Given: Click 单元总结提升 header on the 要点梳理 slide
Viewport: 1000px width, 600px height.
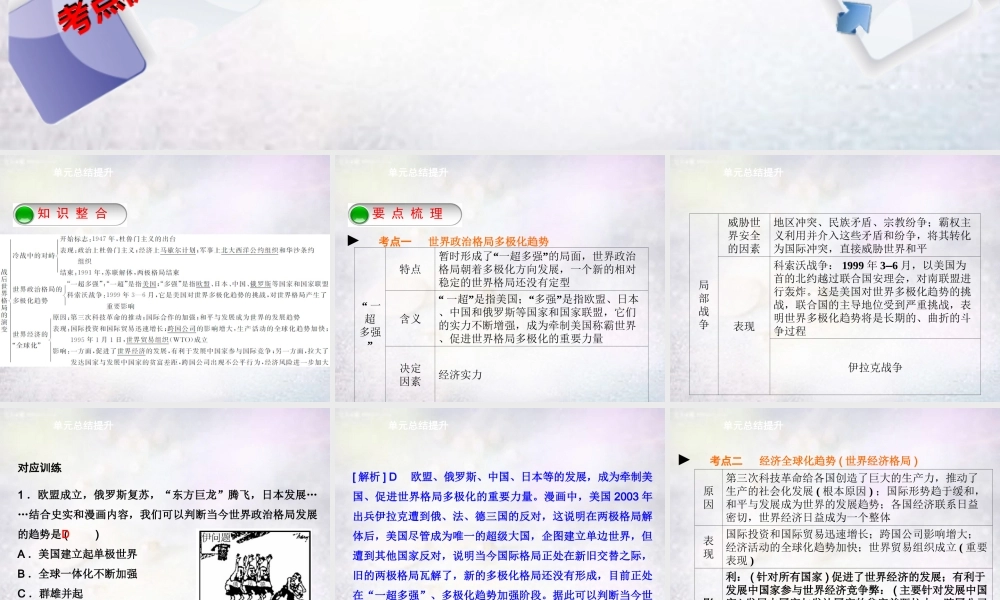Looking at the screenshot, I should pos(418,172).
